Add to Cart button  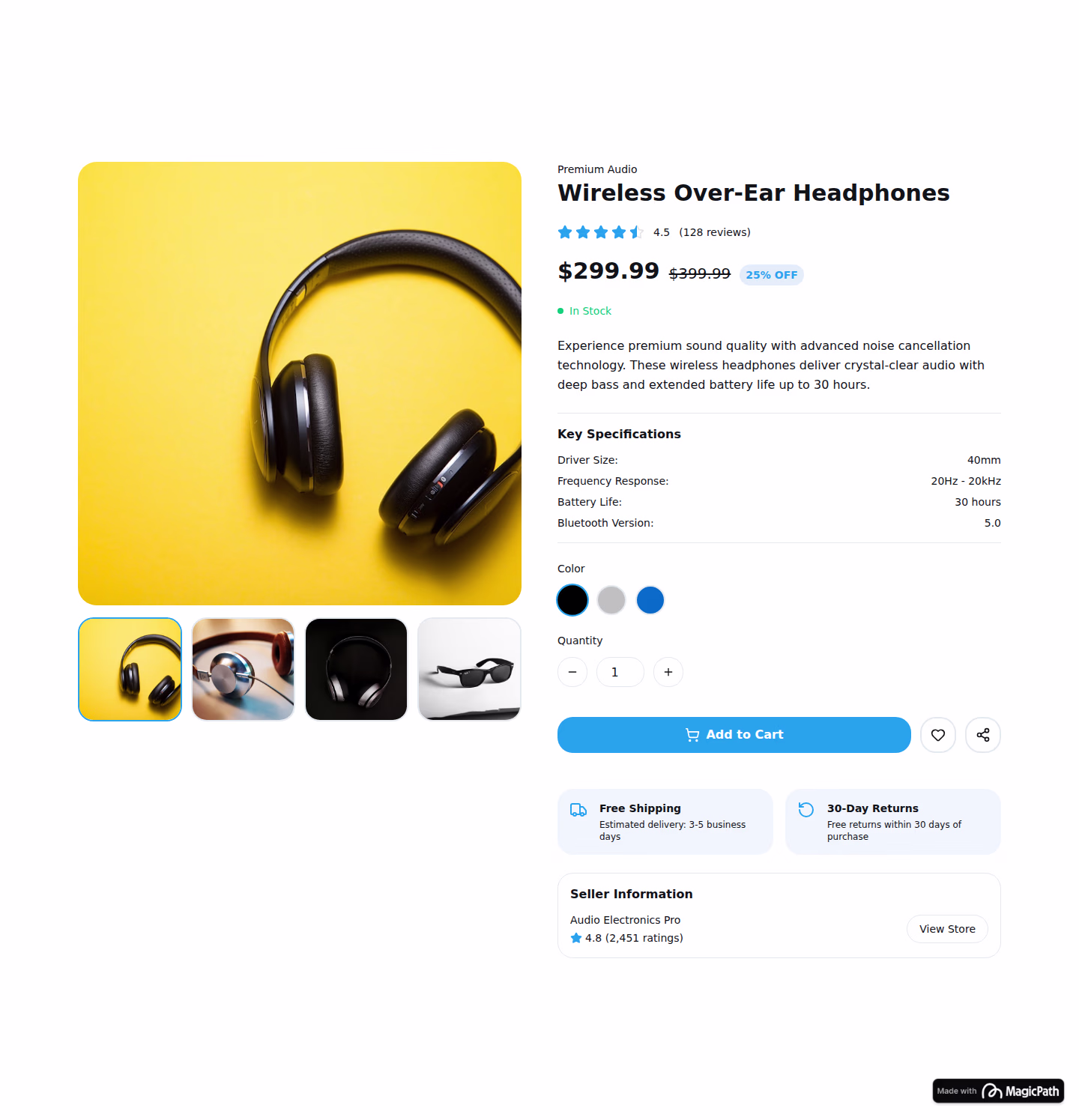pos(734,735)
